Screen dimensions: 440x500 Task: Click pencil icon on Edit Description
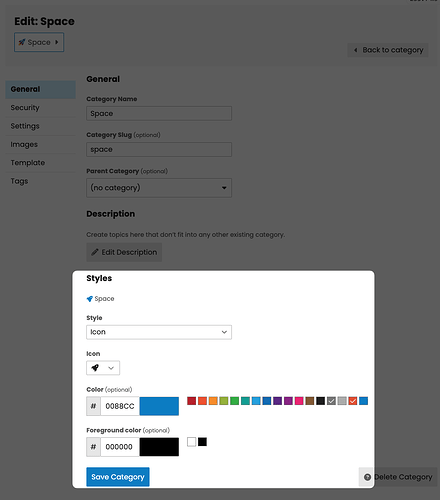95,252
